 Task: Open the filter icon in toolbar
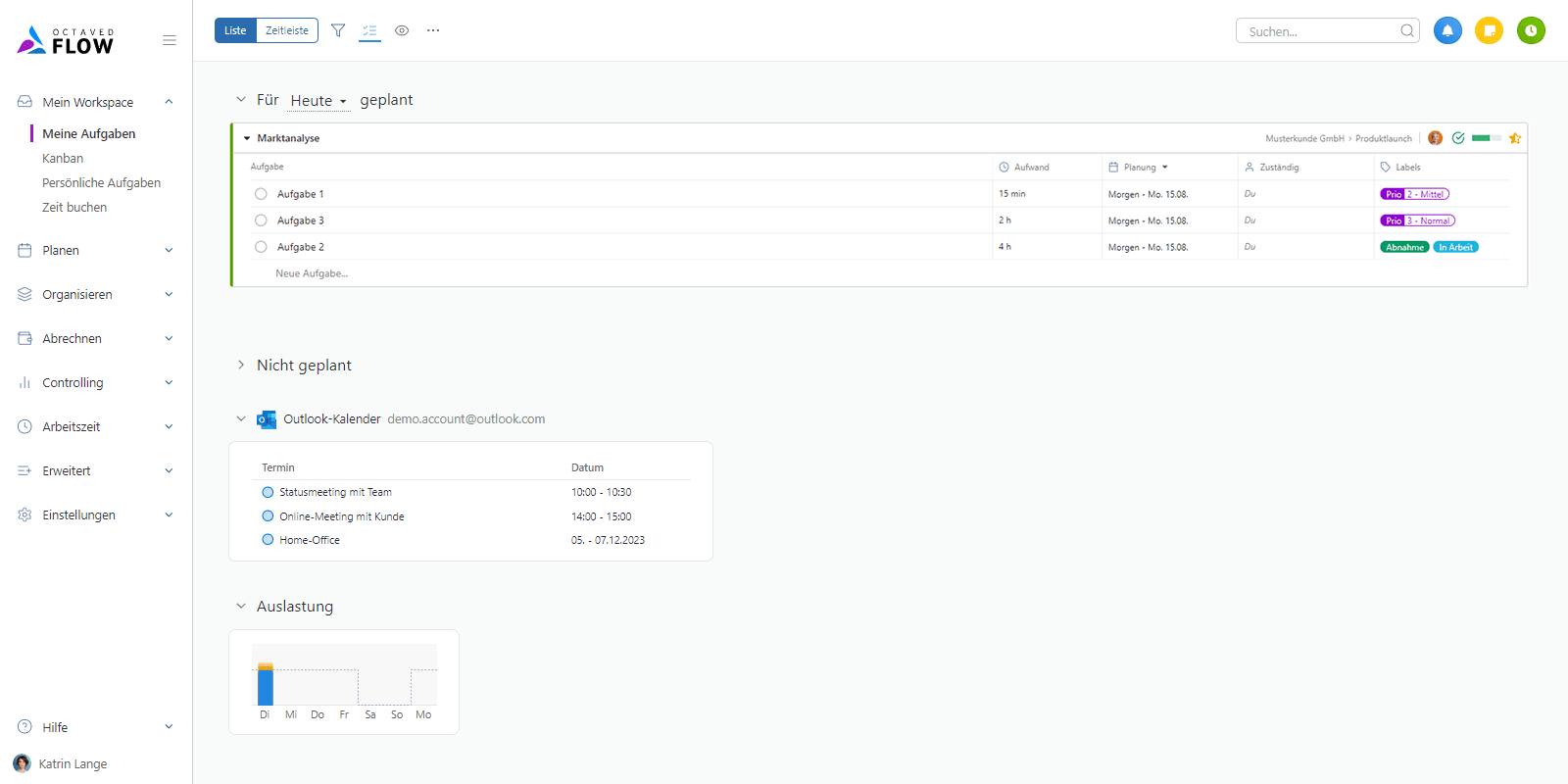338,30
